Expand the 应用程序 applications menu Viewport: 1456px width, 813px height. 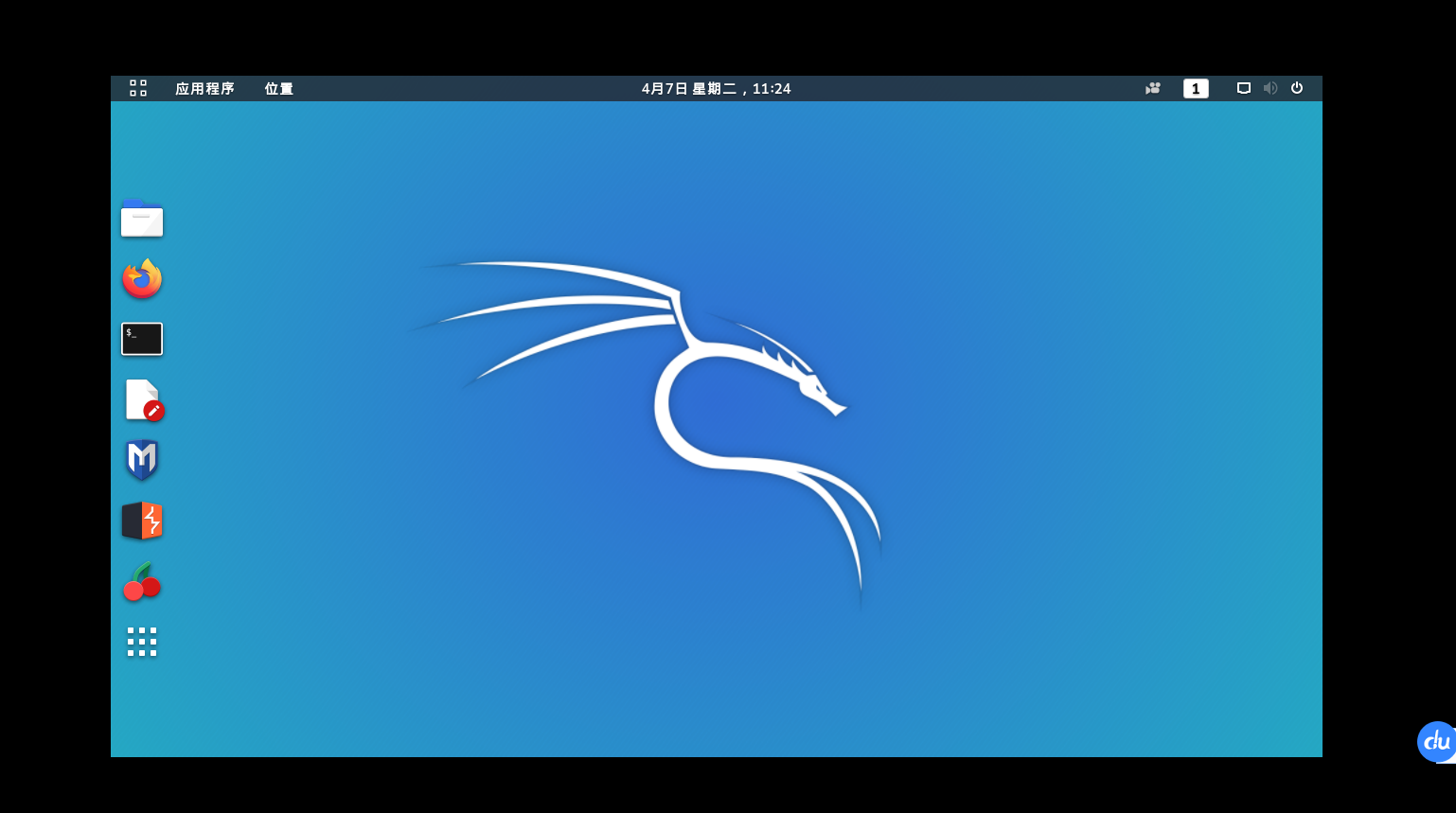pyautogui.click(x=204, y=88)
